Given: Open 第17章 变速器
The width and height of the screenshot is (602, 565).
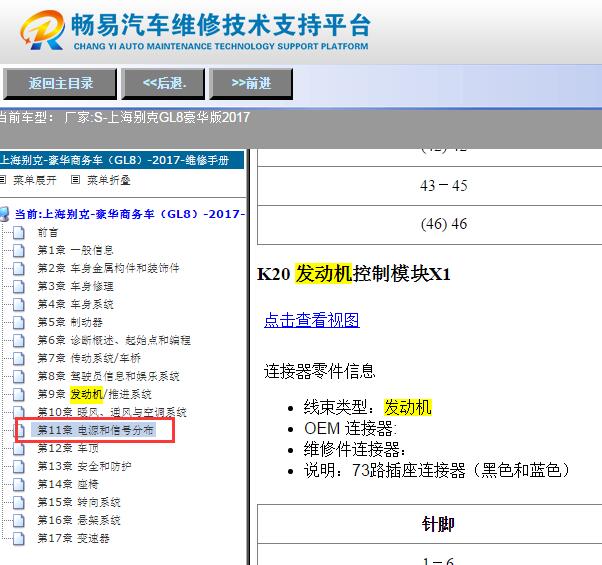Looking at the screenshot, I should [x=73, y=539].
